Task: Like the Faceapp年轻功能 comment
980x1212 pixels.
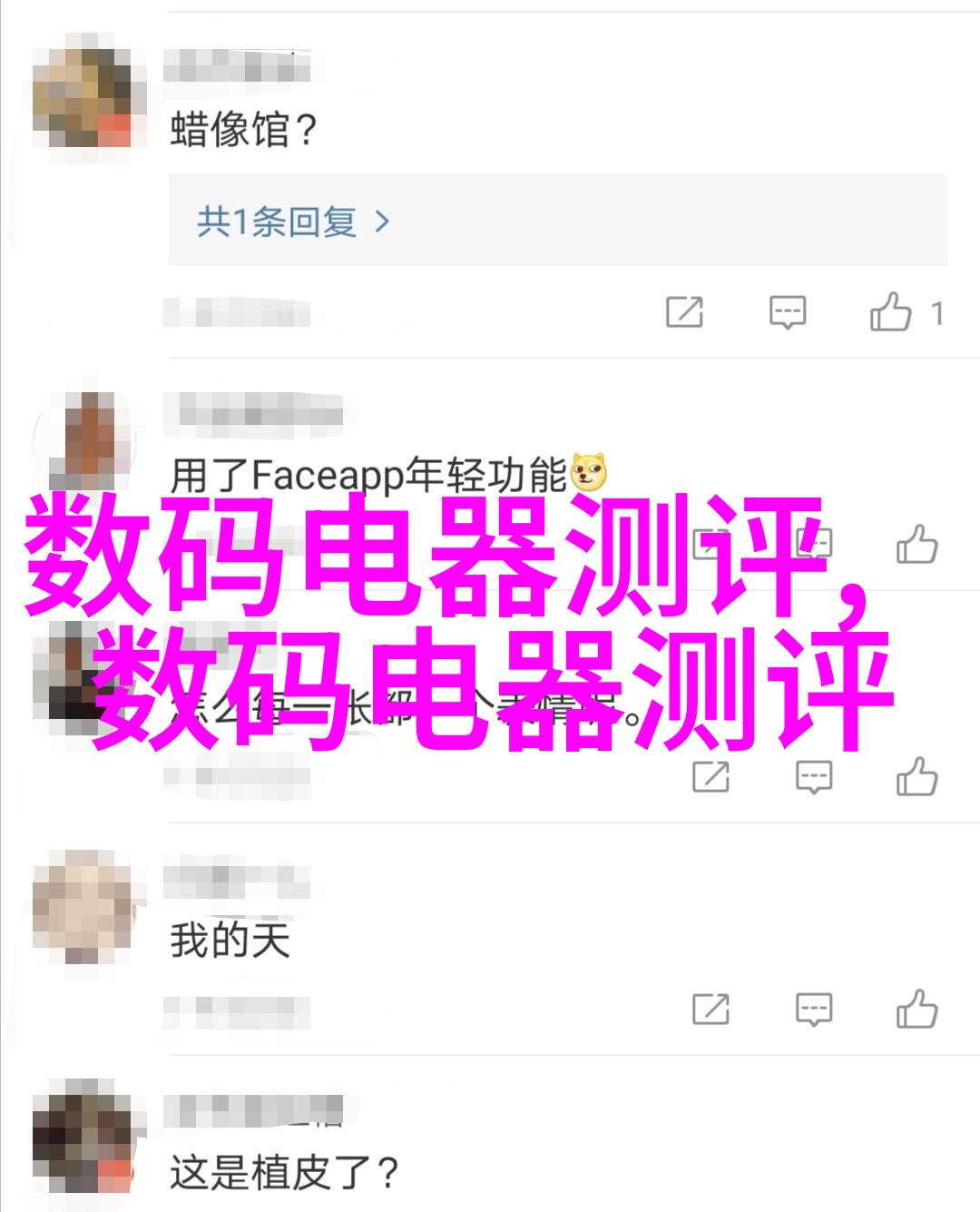Action: click(916, 545)
